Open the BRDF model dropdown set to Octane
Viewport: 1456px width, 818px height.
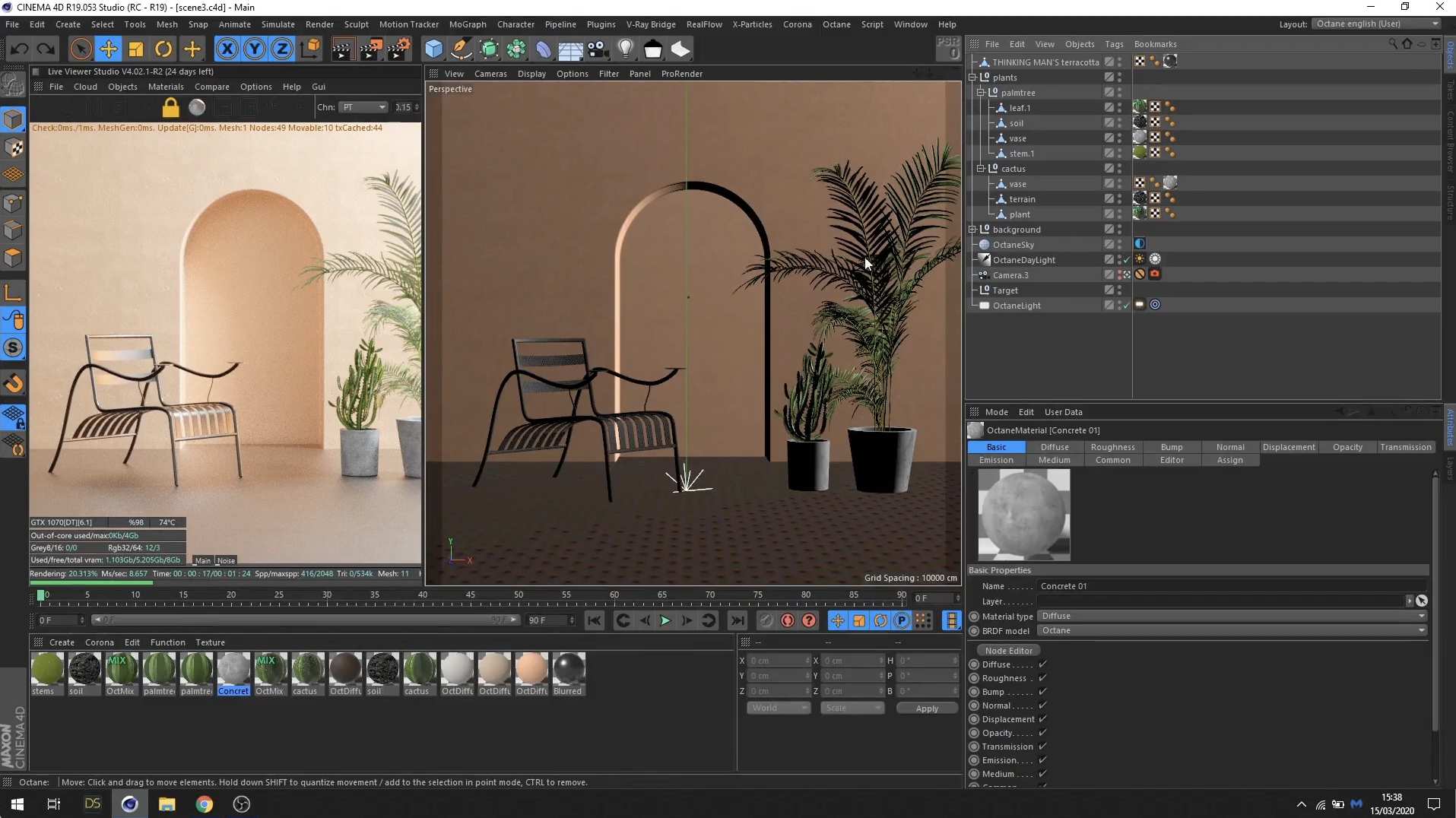(x=1230, y=631)
